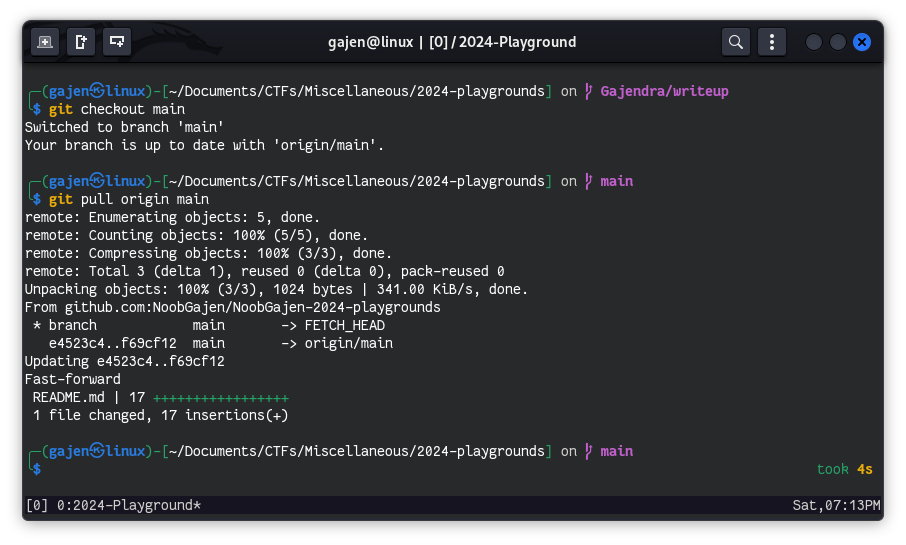Screen dimensions: 906x545
Task: Click the green plus signs diffstat bar
Action: [x=221, y=398]
